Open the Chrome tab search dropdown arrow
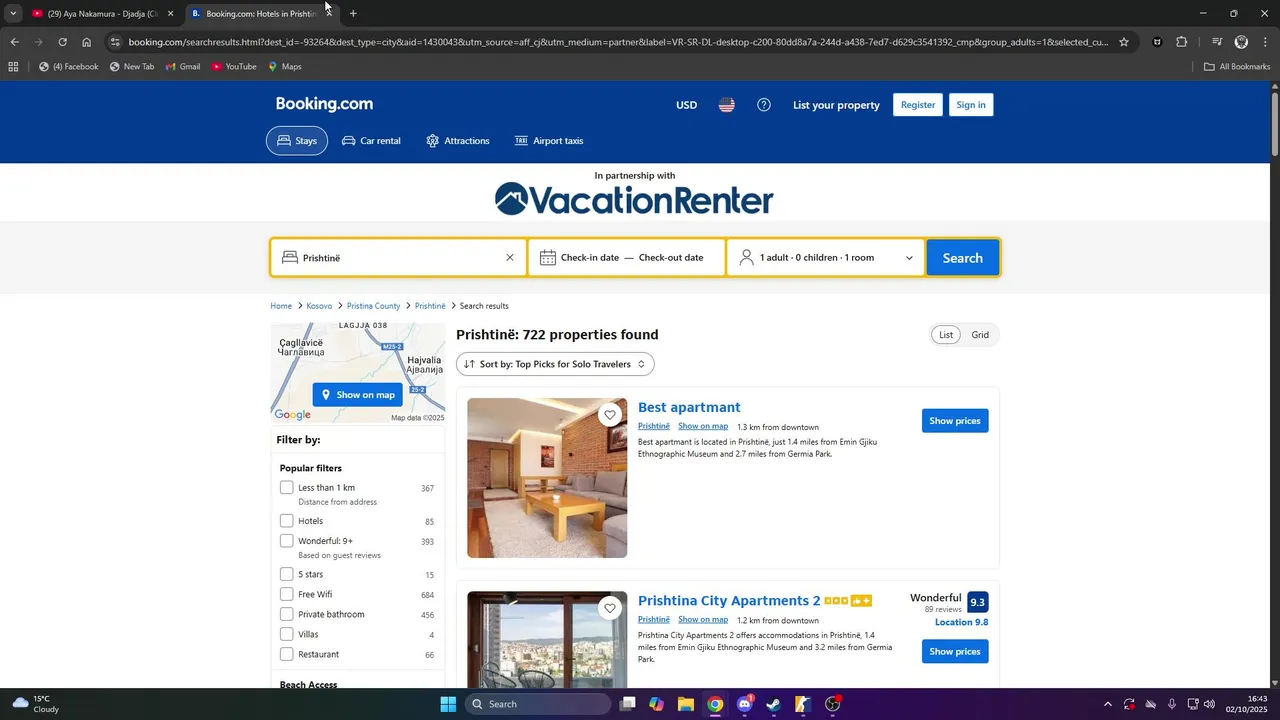Screen dimensions: 1280x720 coord(13,14)
